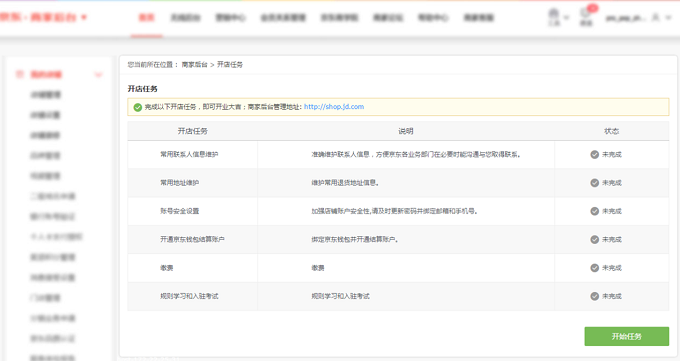Click the status icon for 常用联系人信息维护 row

pyautogui.click(x=595, y=154)
